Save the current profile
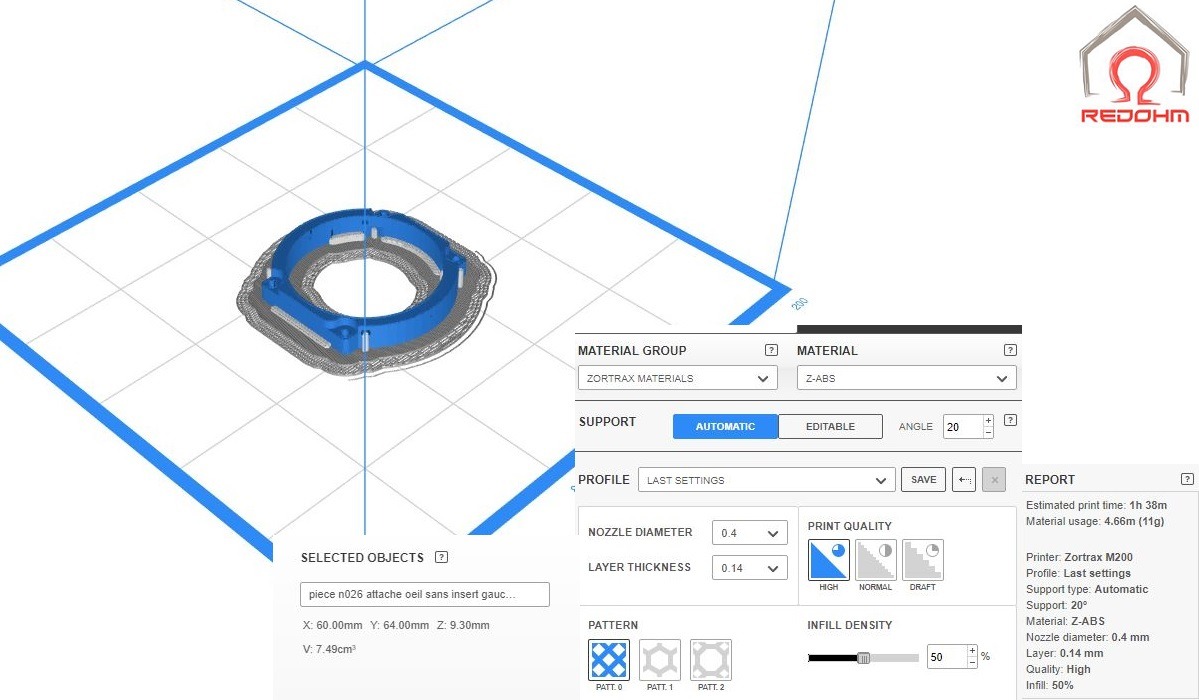 click(x=924, y=480)
